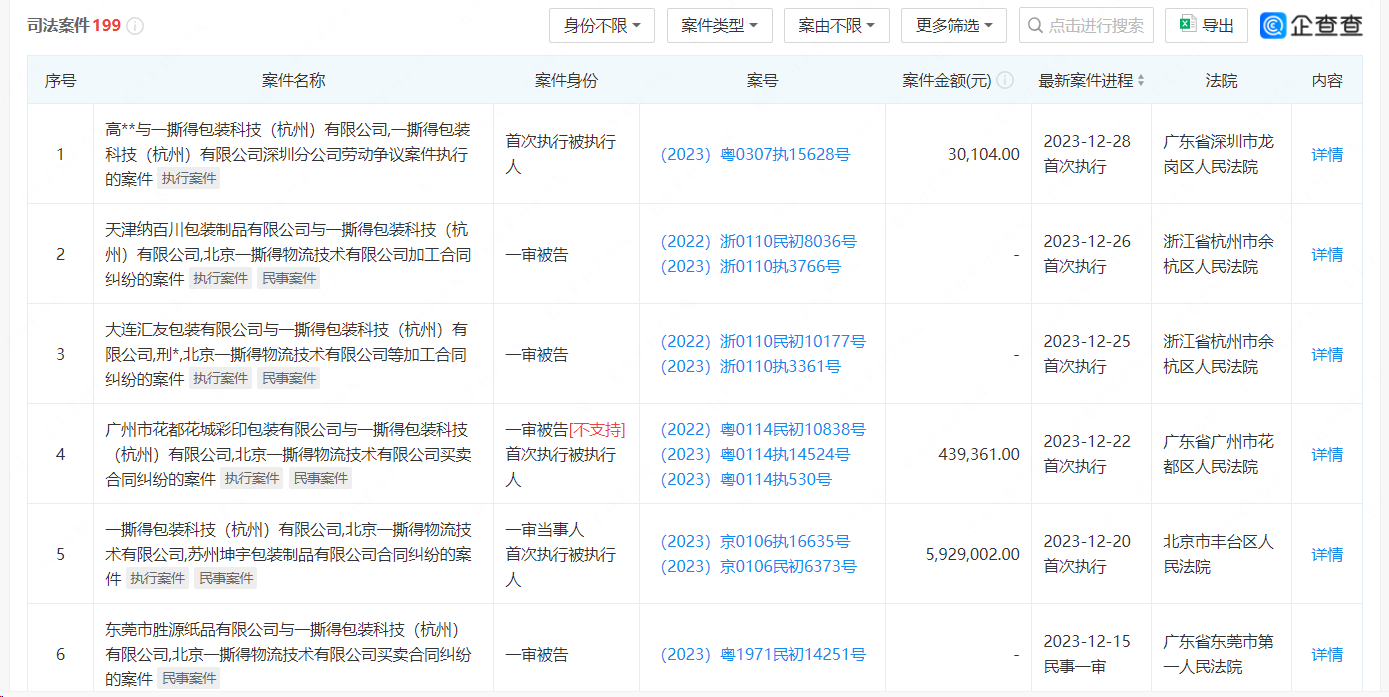Screen dimensions: 1389x697
Task: Open case number (2023)粤1971民初14251号
Action: click(x=763, y=654)
